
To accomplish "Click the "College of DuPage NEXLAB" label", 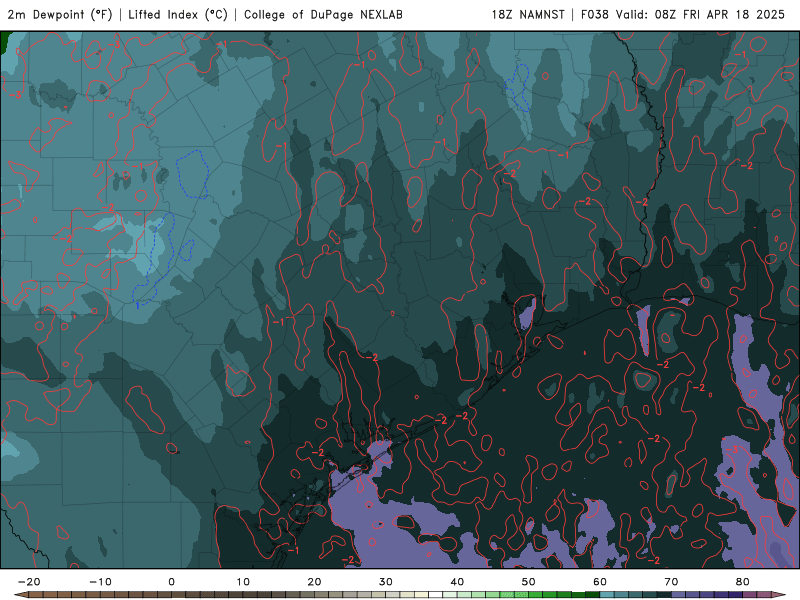I will [323, 15].
